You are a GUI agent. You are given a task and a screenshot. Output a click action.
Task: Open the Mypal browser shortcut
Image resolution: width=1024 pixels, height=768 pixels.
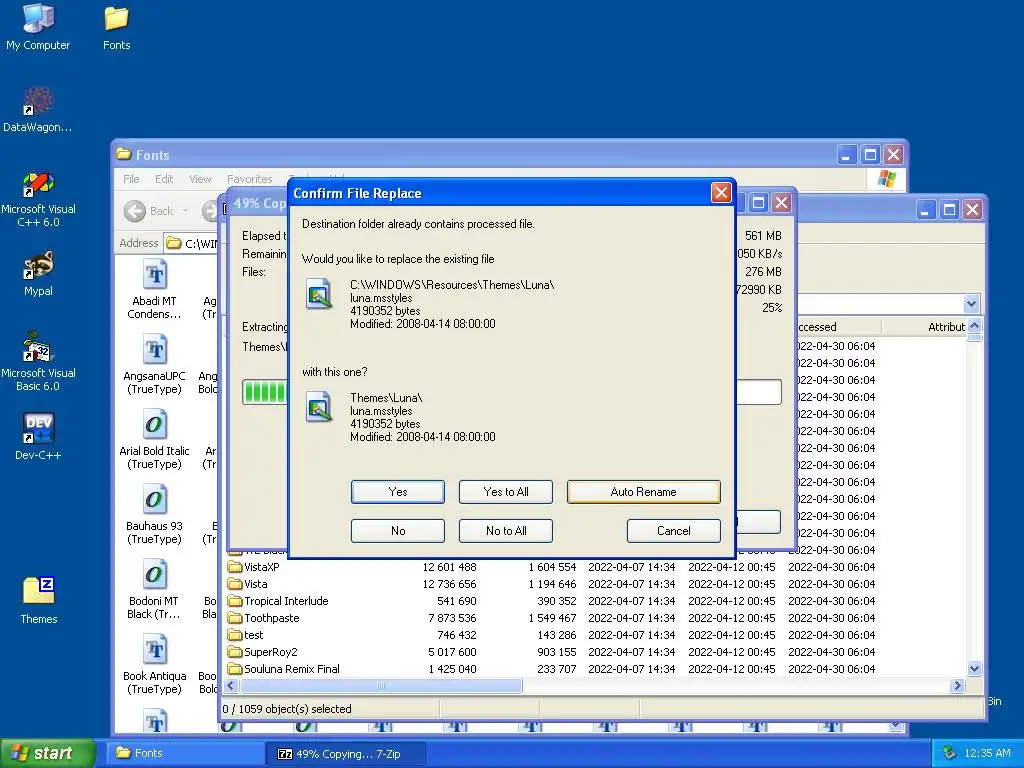coord(38,274)
